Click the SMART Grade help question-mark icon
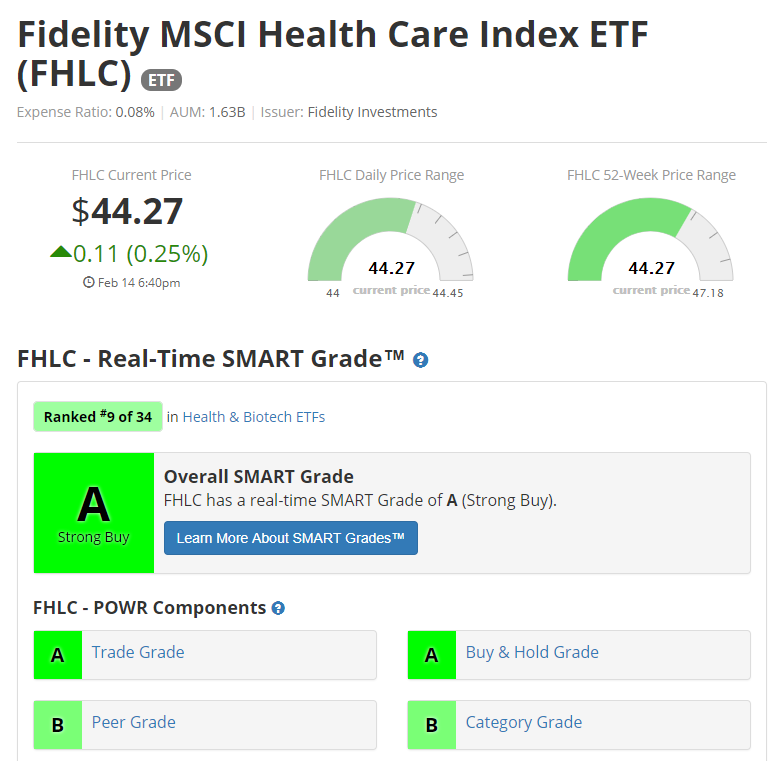 (x=421, y=360)
